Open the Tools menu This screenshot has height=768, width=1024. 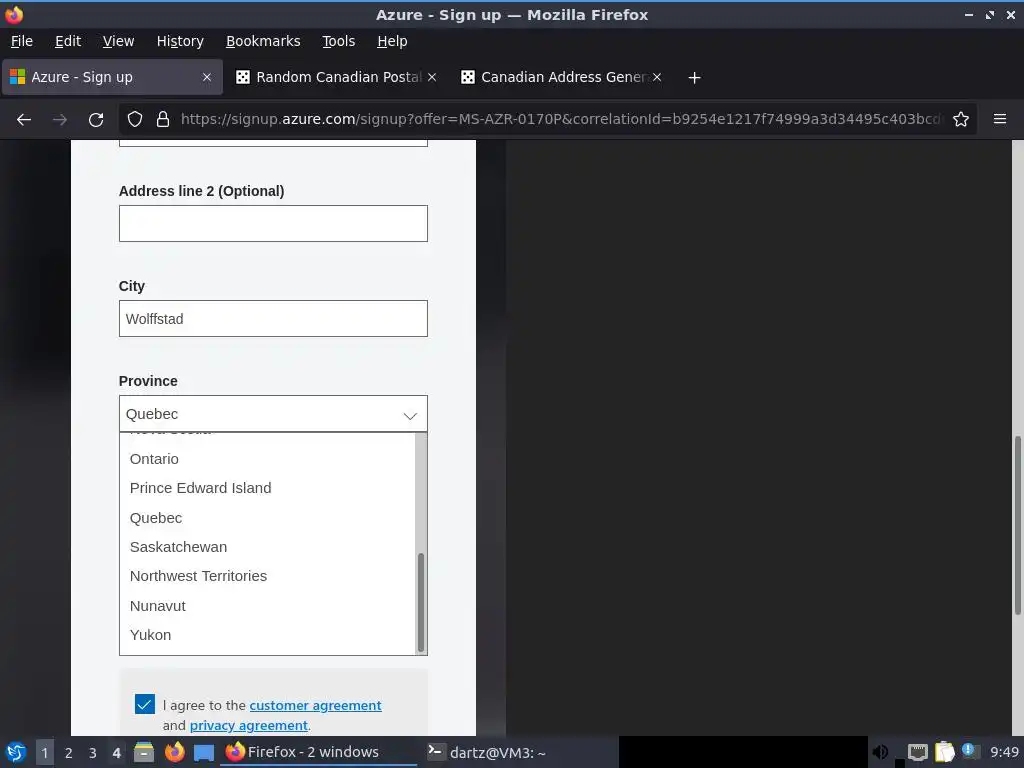pos(338,41)
